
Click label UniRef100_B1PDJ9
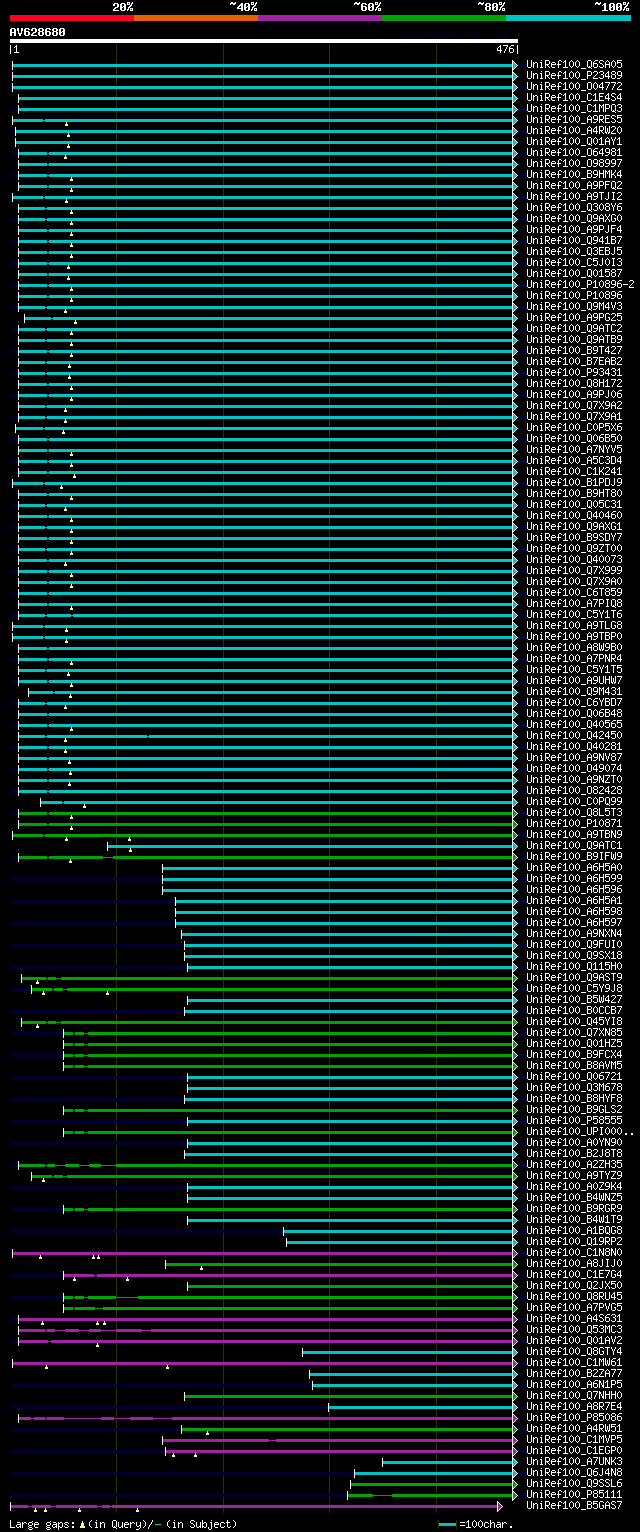click(x=574, y=482)
